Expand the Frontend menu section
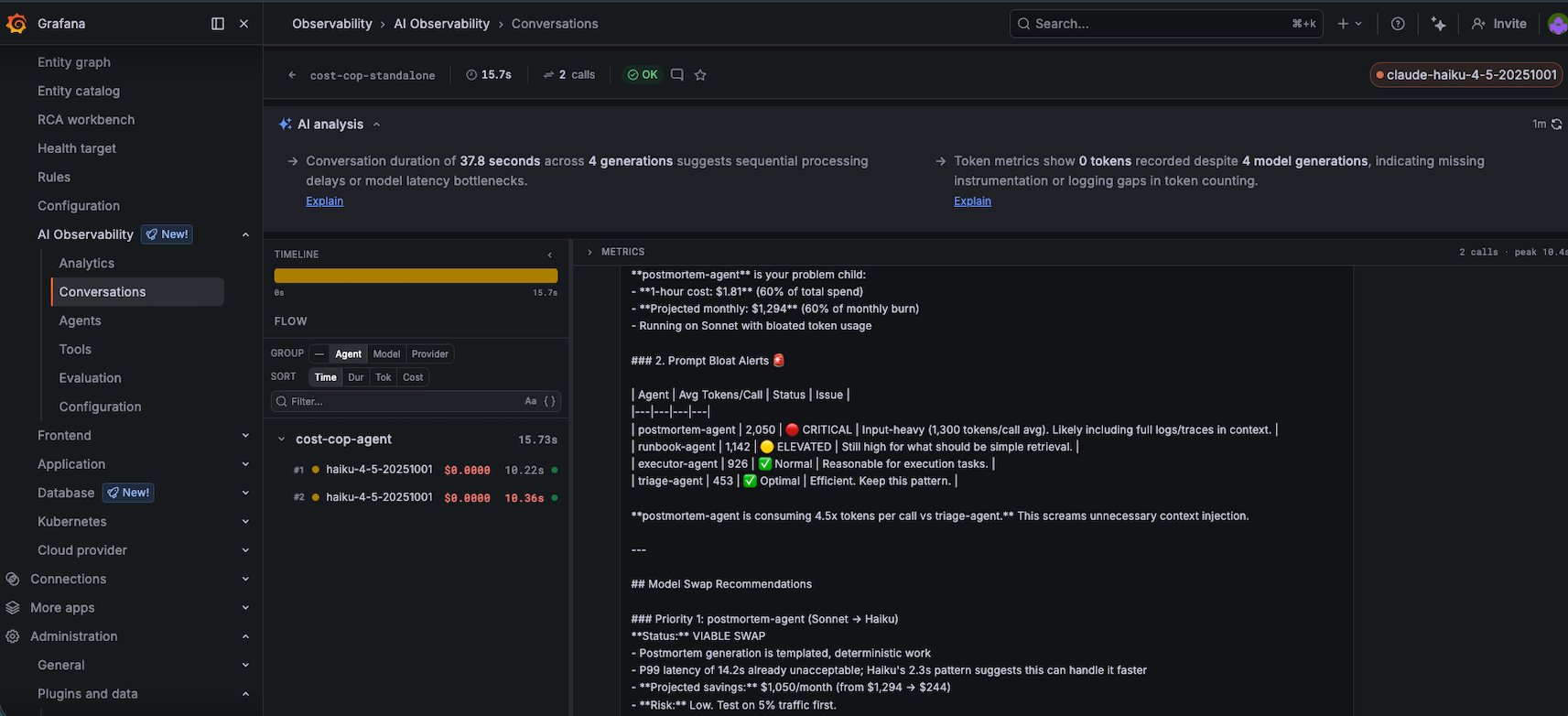Image resolution: width=1568 pixels, height=716 pixels. [x=245, y=436]
